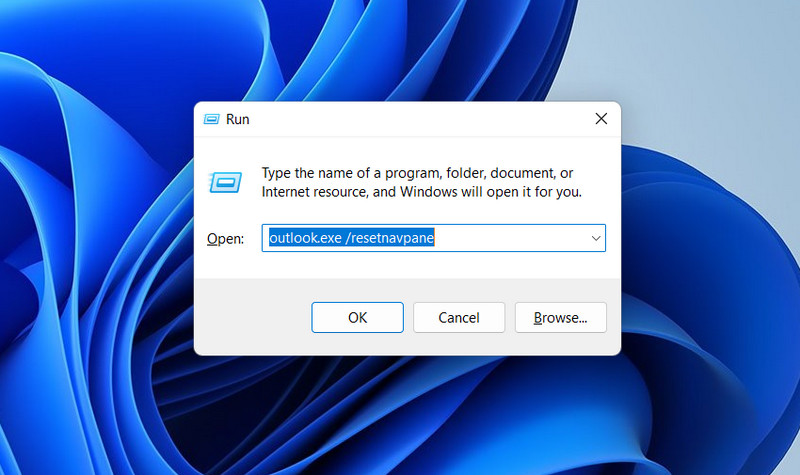Expand the Open command history dropdown
Viewport: 800px width, 475px height.
(595, 238)
